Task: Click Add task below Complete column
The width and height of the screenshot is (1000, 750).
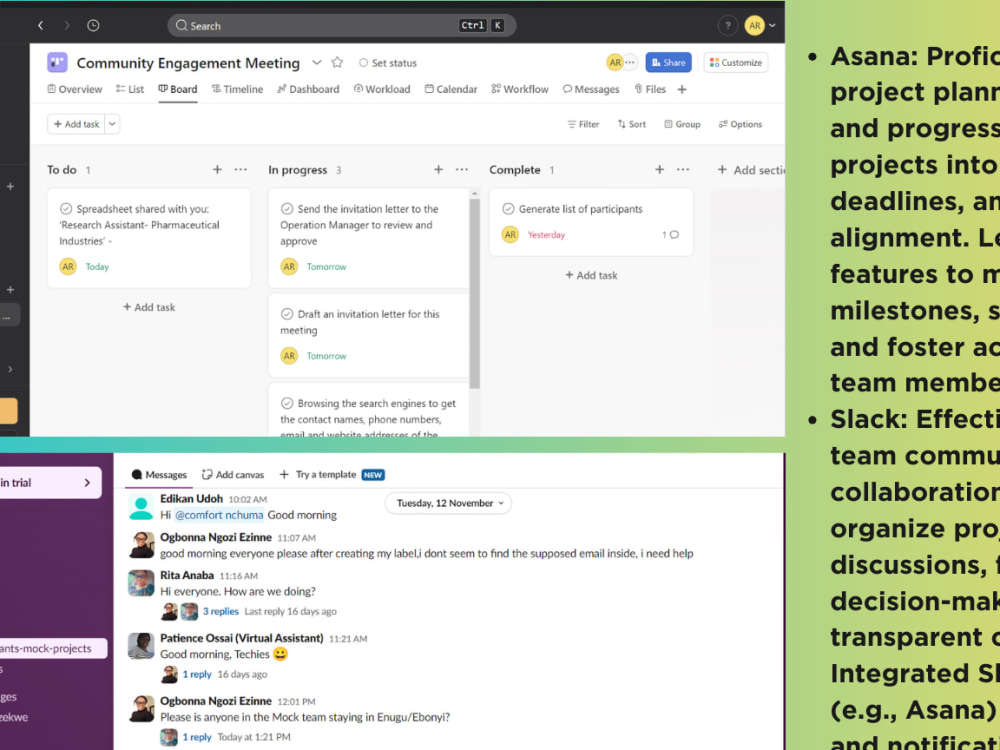Action: click(591, 275)
